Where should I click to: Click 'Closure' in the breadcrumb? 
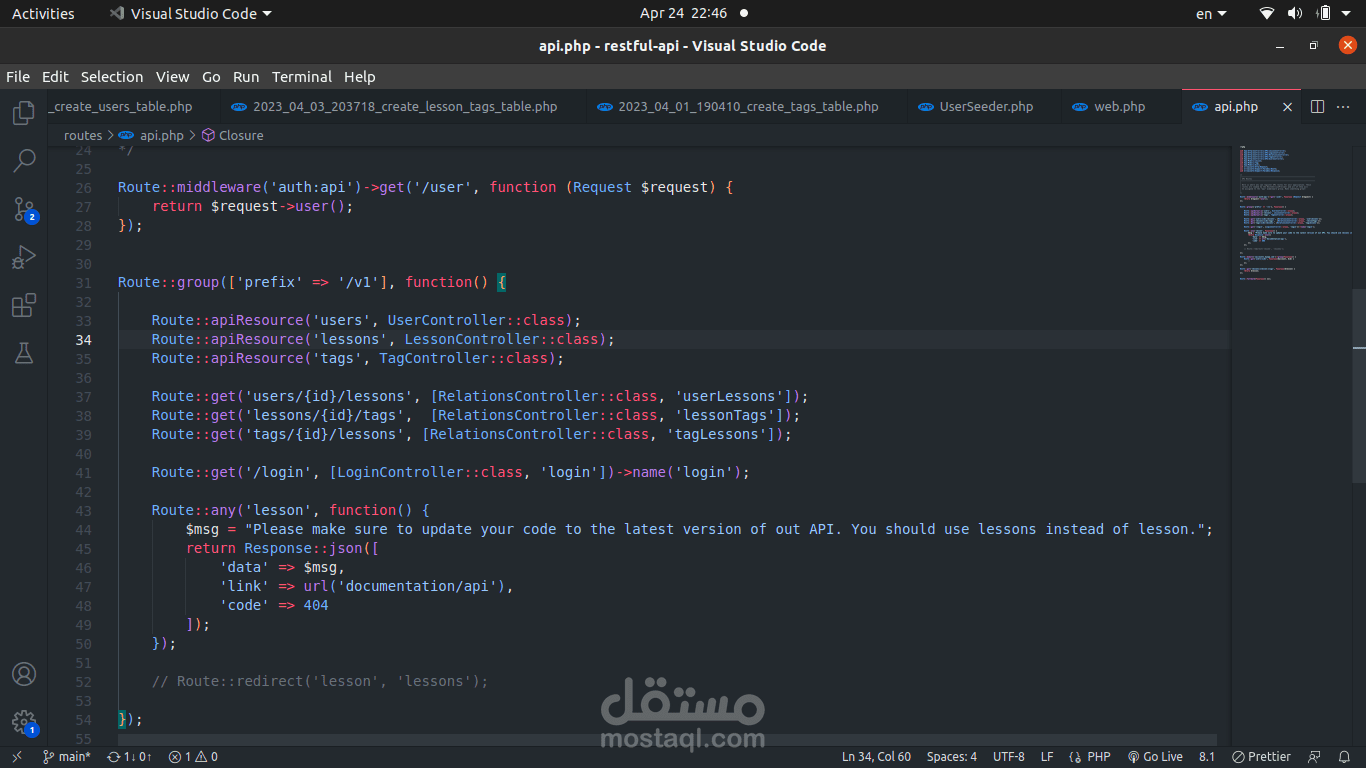(x=241, y=135)
